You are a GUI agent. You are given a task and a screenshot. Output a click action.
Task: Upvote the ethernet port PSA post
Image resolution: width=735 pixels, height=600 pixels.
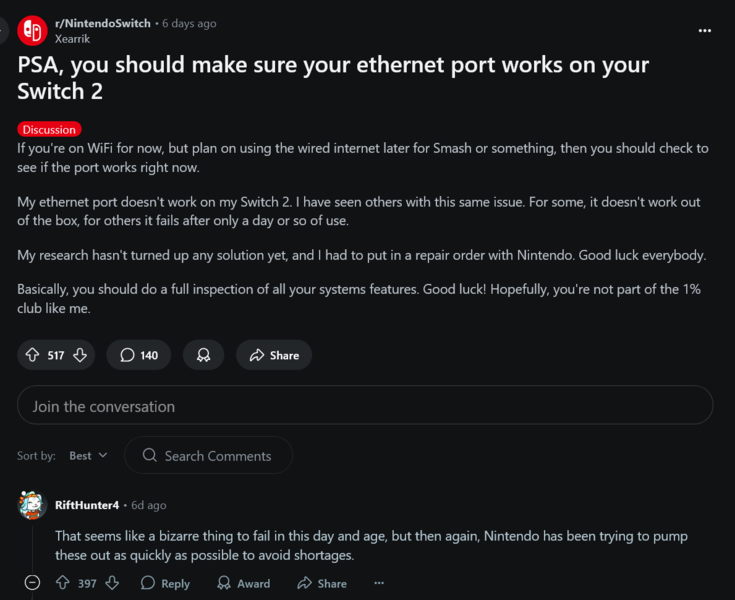point(32,355)
